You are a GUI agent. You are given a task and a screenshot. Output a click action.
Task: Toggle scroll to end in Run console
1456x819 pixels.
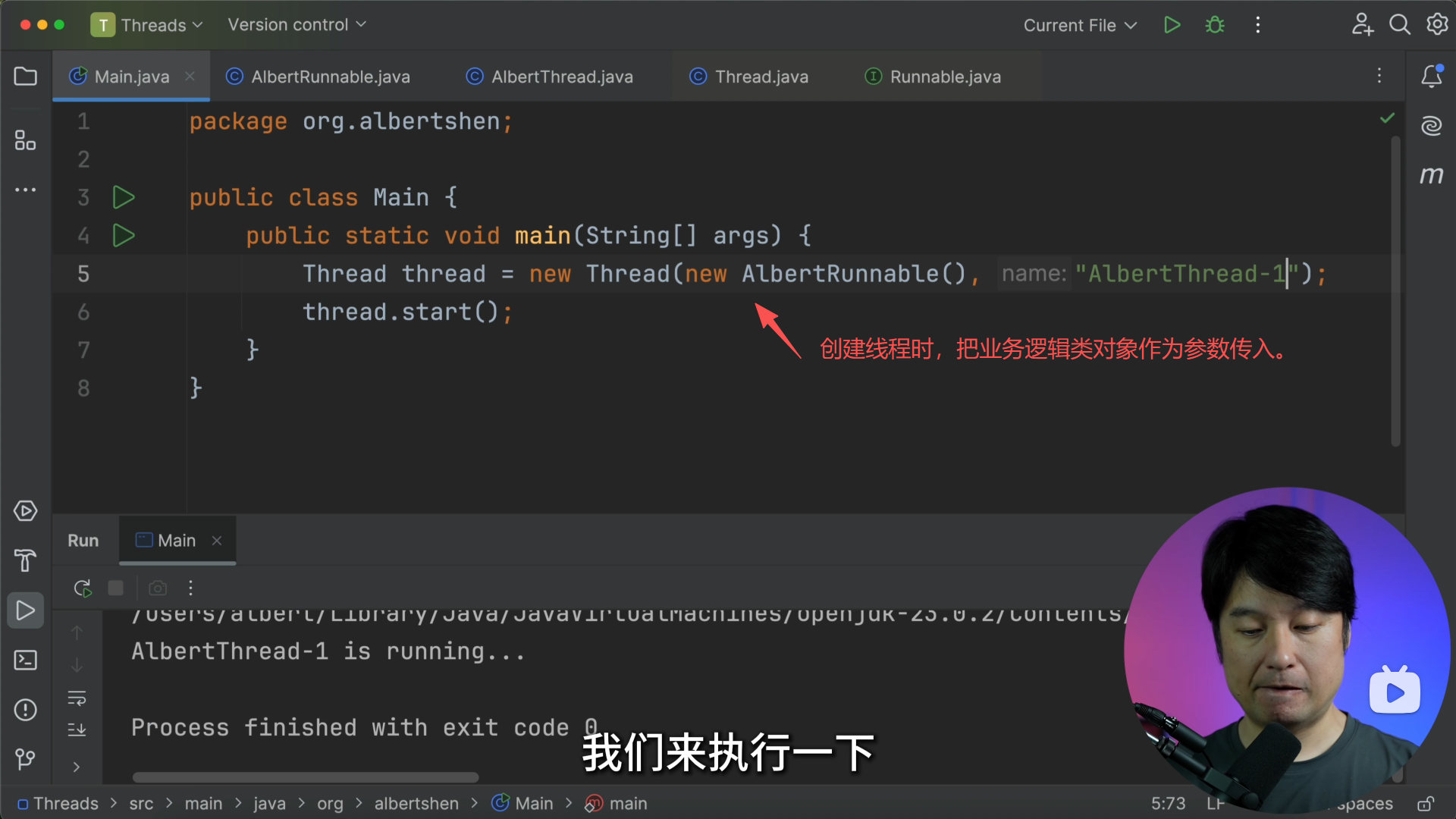point(77,730)
